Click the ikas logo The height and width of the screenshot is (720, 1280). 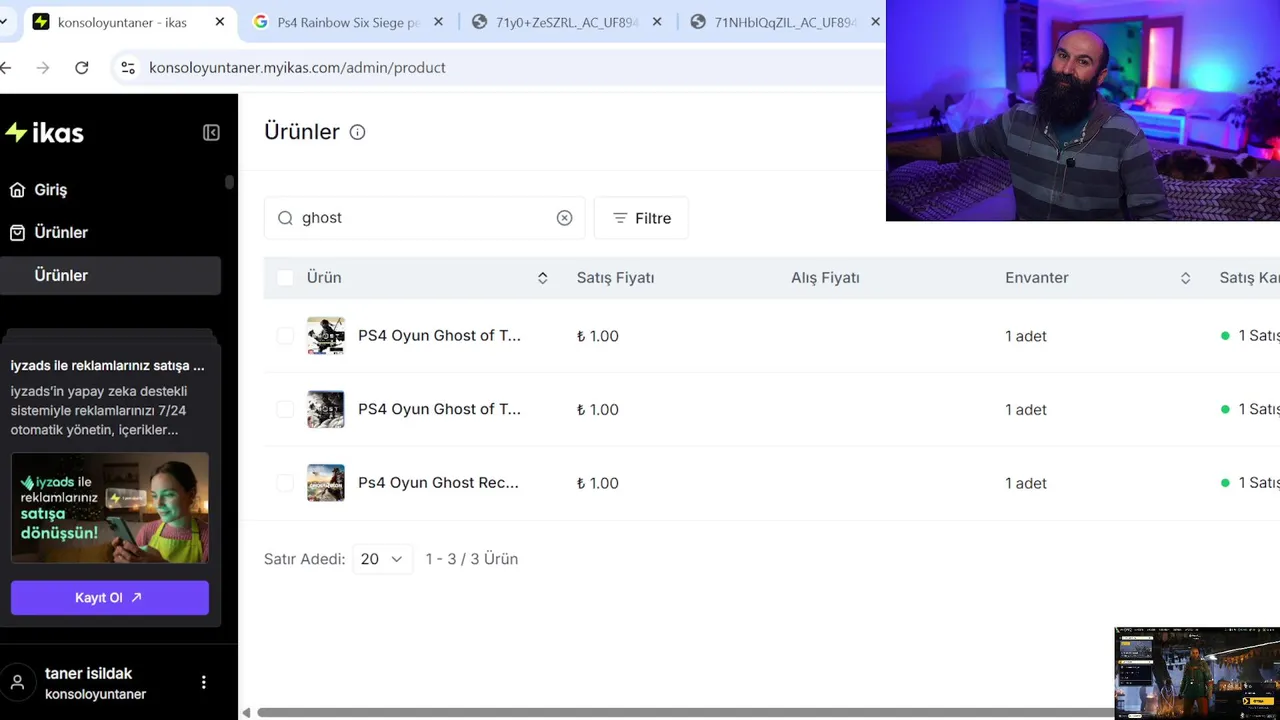coord(44,133)
